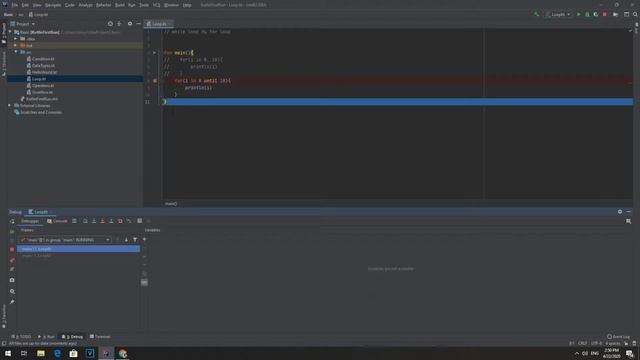Click locate/scroll-from-source icon in Project panel
Viewport: 640px width, 360px height.
pos(110,24)
